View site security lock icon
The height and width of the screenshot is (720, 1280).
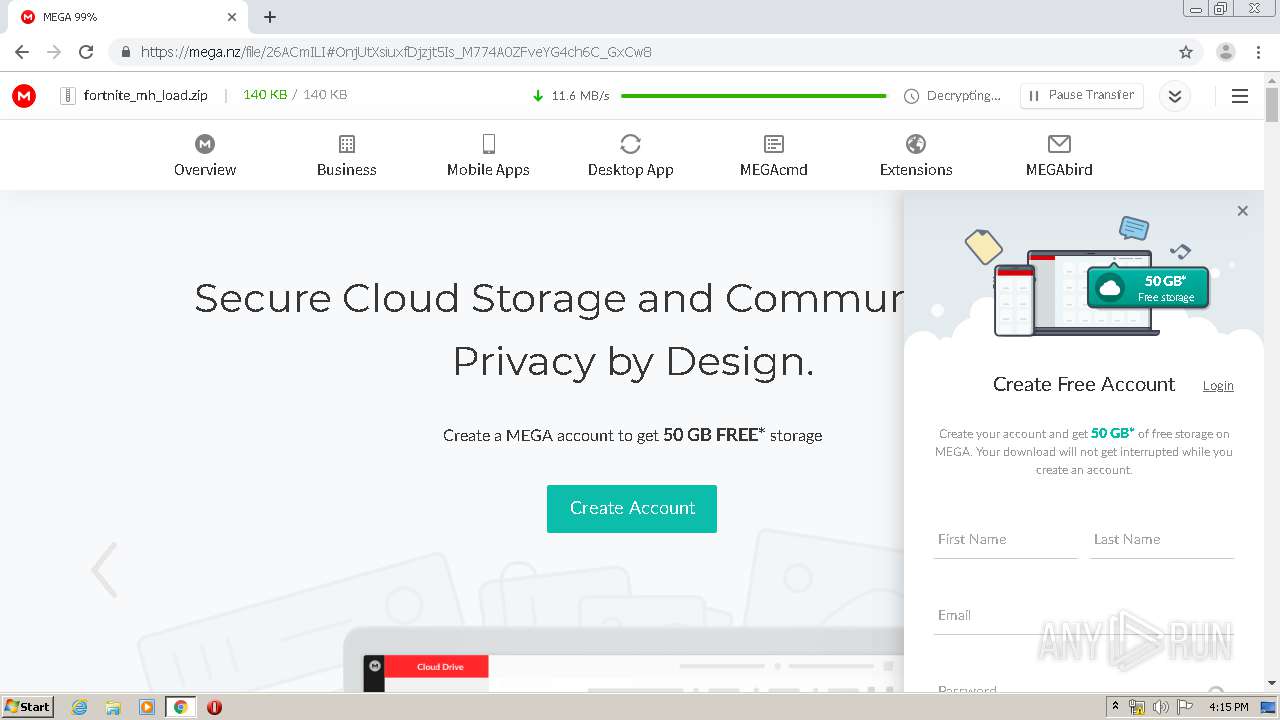(126, 52)
